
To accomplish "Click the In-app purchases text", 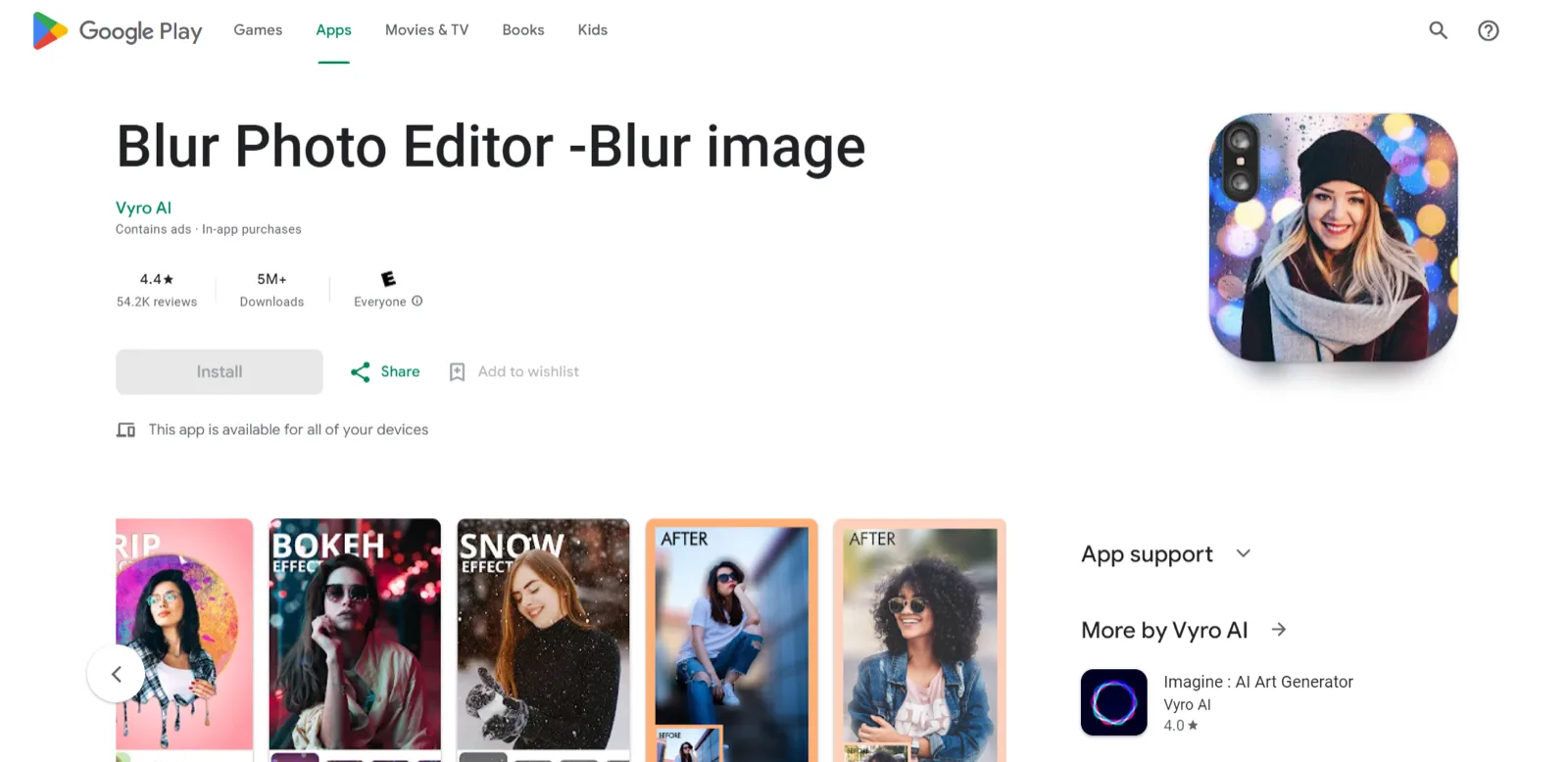I will coord(252,229).
